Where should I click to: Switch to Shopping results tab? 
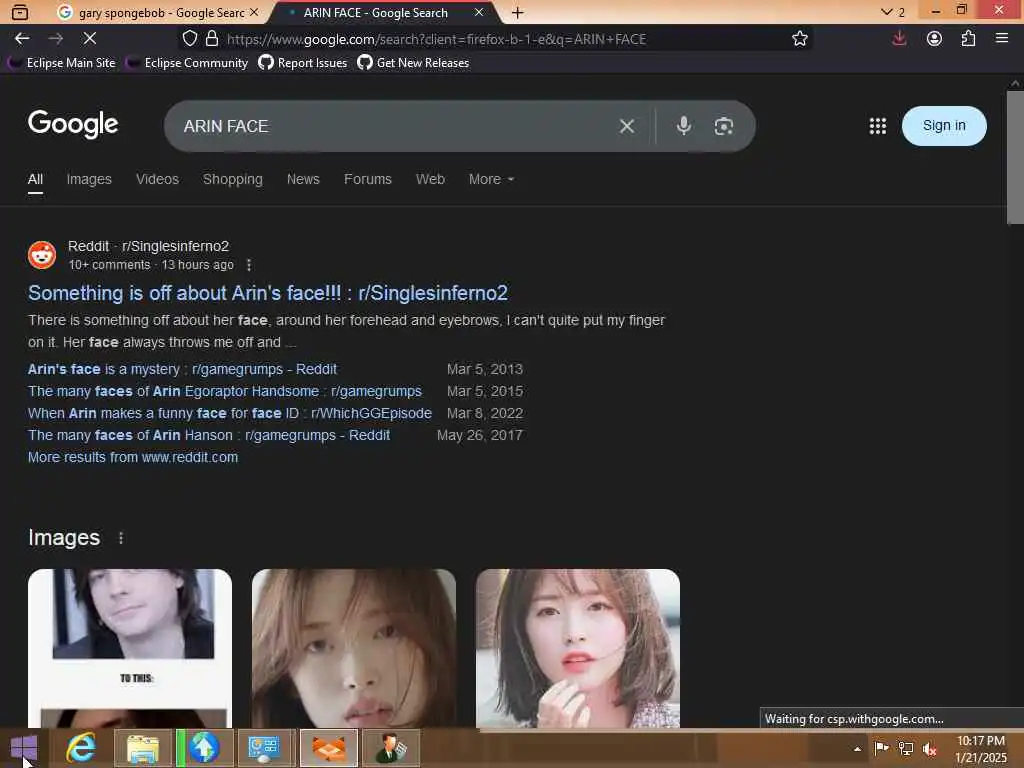[x=232, y=179]
